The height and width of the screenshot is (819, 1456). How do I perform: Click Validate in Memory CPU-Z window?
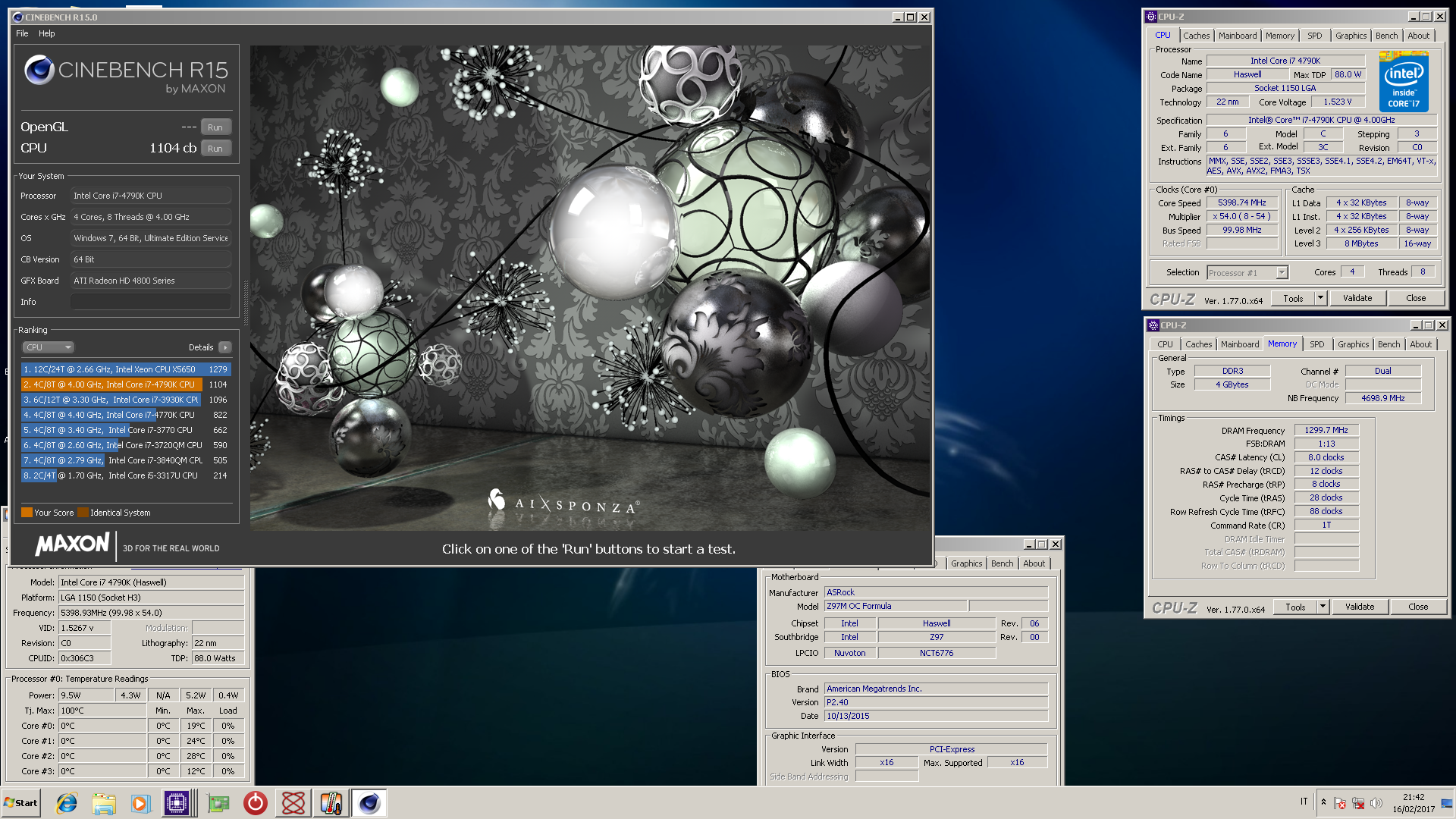coord(1360,607)
